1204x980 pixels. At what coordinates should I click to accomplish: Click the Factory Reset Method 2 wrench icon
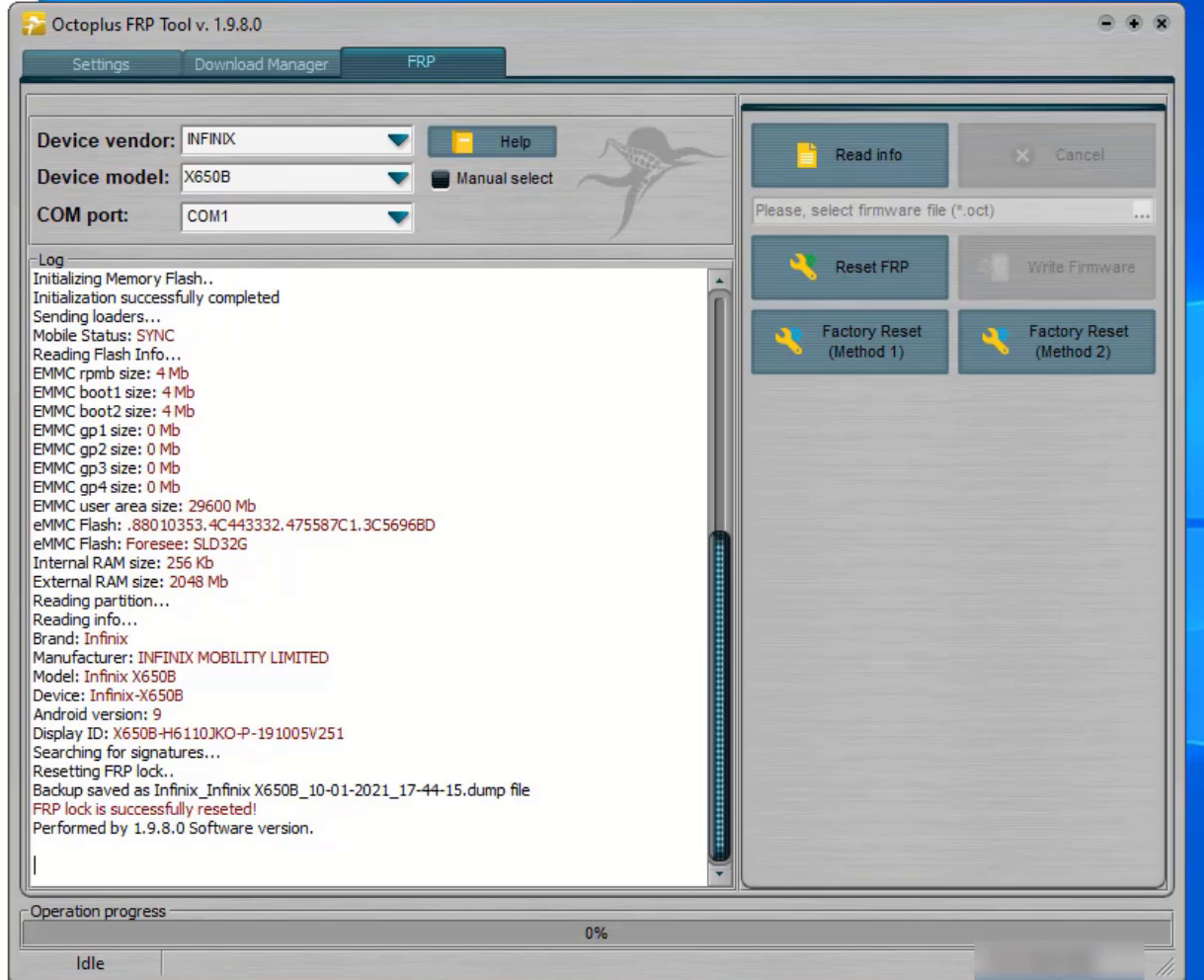coord(996,342)
